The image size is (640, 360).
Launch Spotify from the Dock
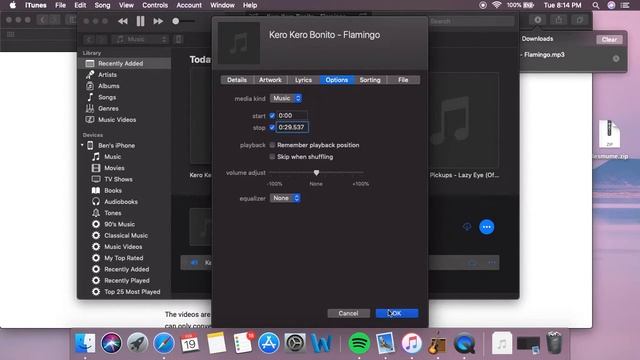click(359, 343)
